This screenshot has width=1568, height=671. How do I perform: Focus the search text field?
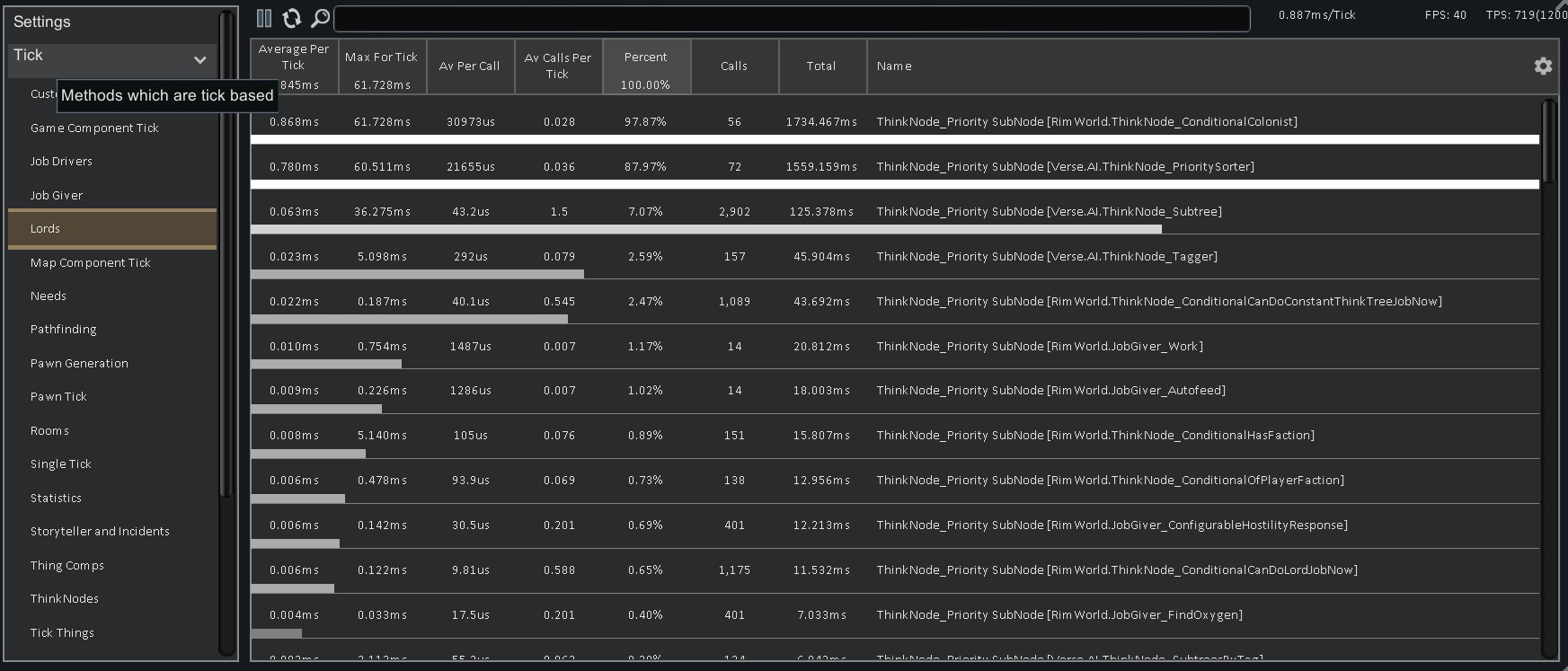[x=792, y=19]
